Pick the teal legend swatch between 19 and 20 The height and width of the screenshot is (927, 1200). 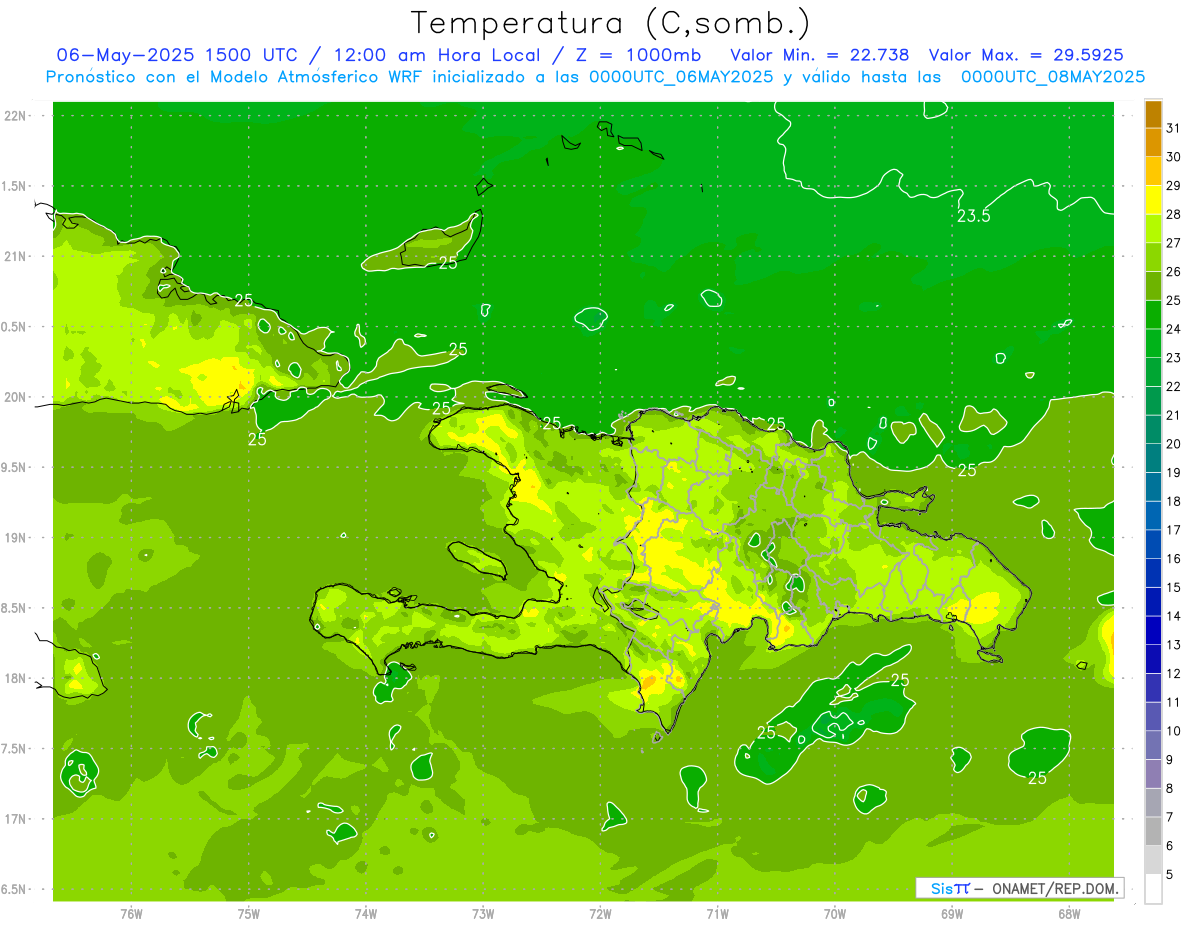1153,458
